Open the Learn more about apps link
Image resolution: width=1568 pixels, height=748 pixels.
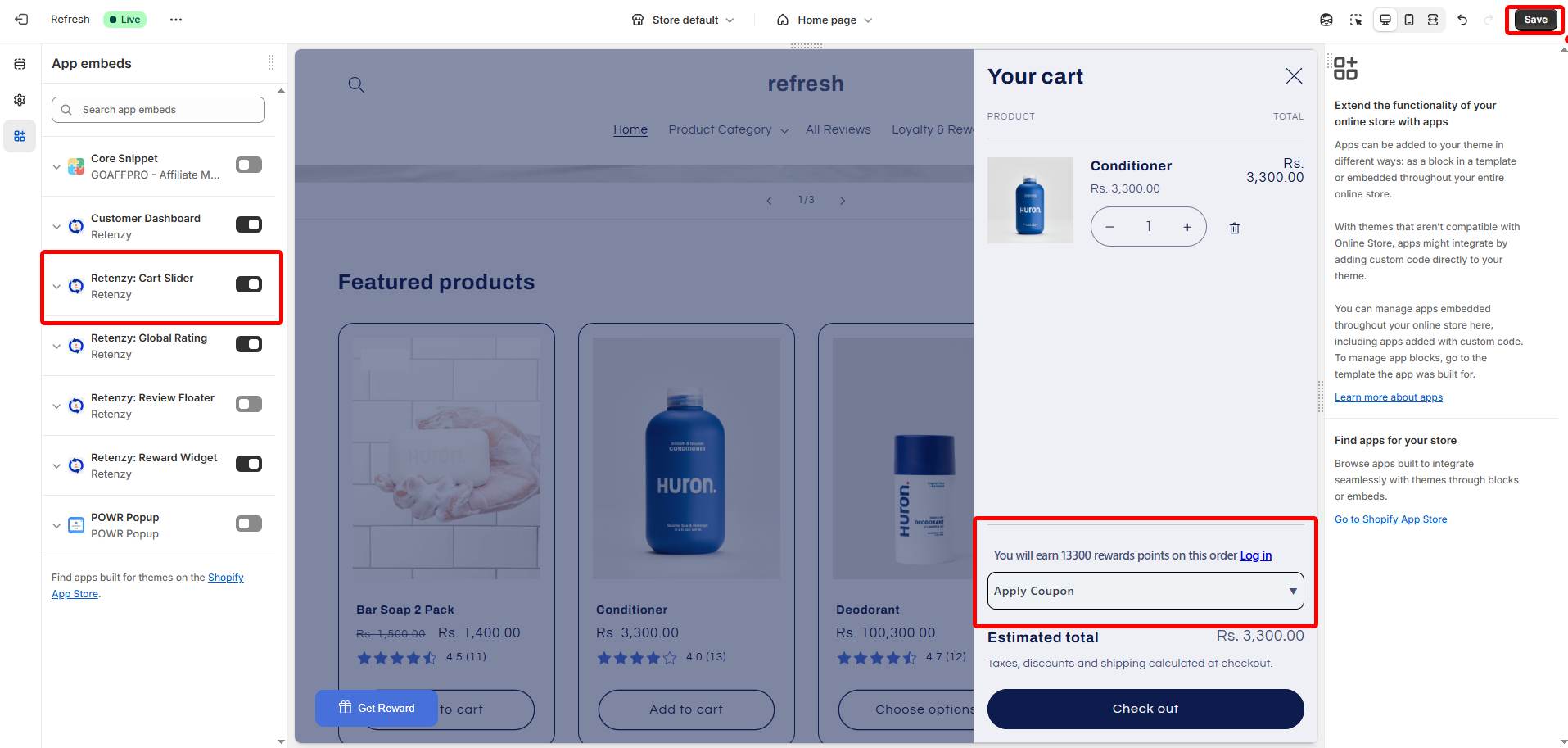(1388, 397)
